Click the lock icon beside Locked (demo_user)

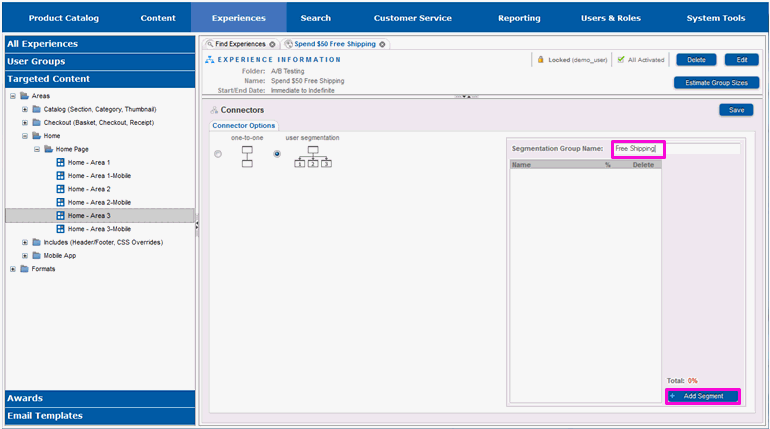540,59
